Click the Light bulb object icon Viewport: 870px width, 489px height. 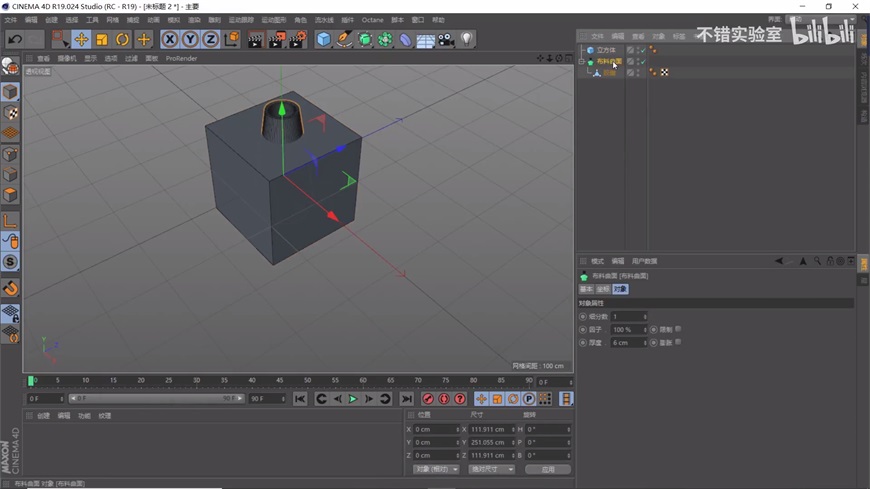click(466, 40)
